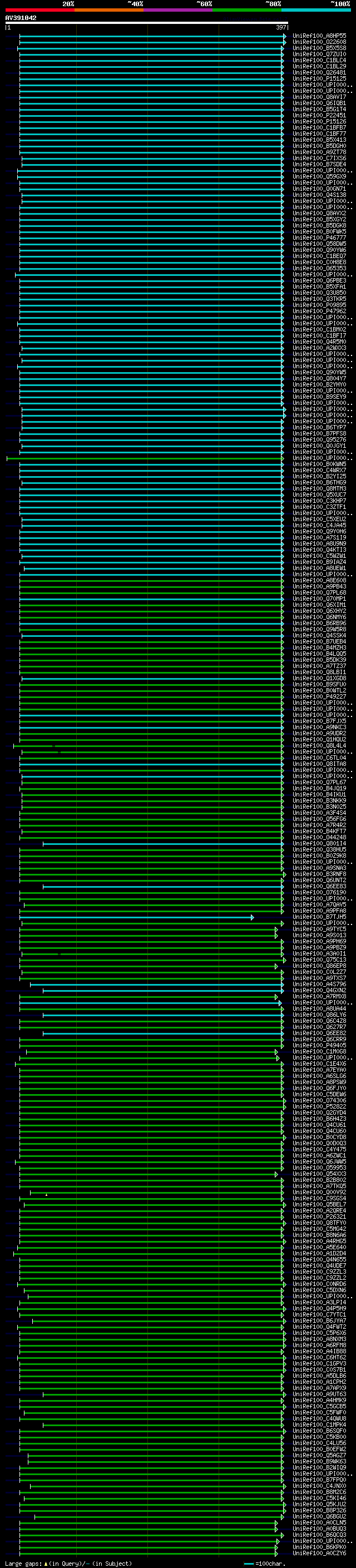The height and width of the screenshot is (1568, 356).
Task: Click the UniRef100_O44248 label
Action: (x=319, y=838)
